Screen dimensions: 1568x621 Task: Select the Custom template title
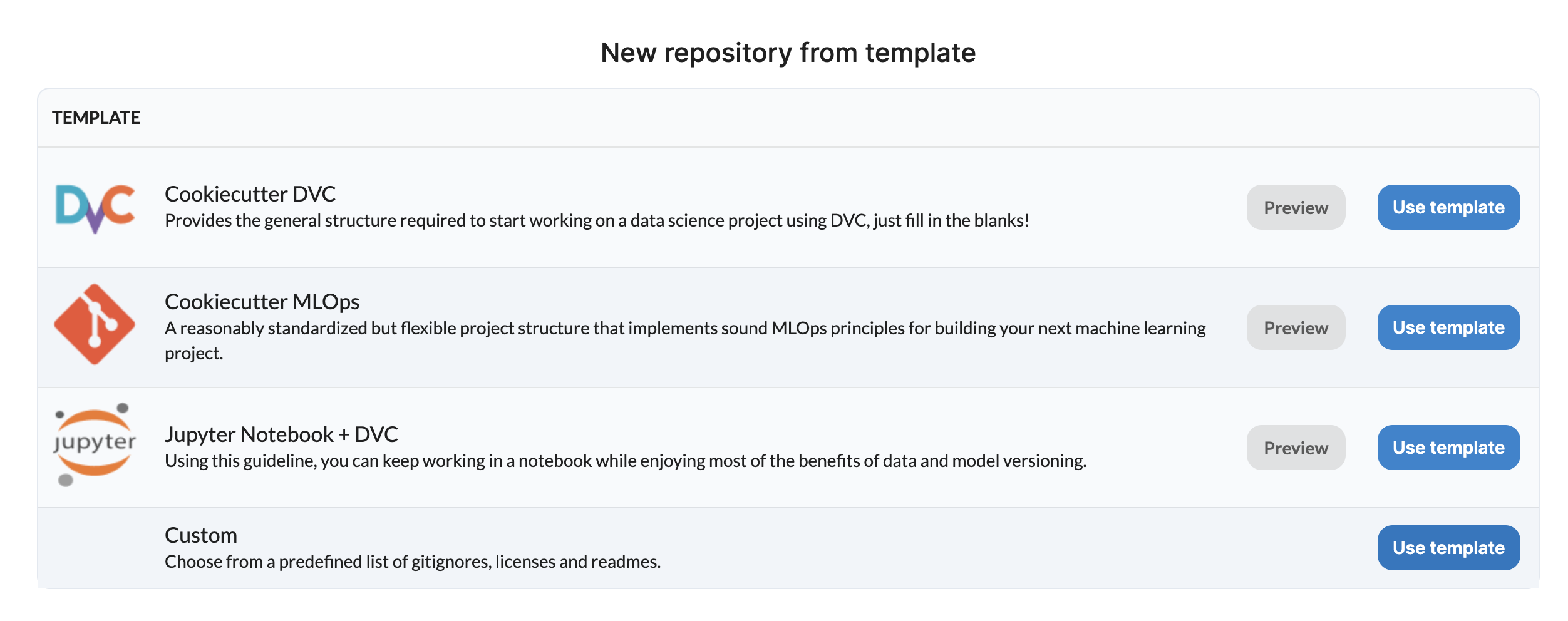click(201, 535)
